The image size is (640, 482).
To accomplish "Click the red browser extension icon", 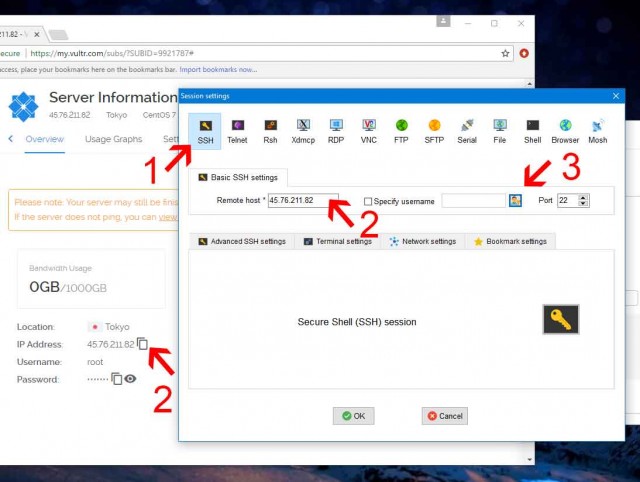I will 524,53.
